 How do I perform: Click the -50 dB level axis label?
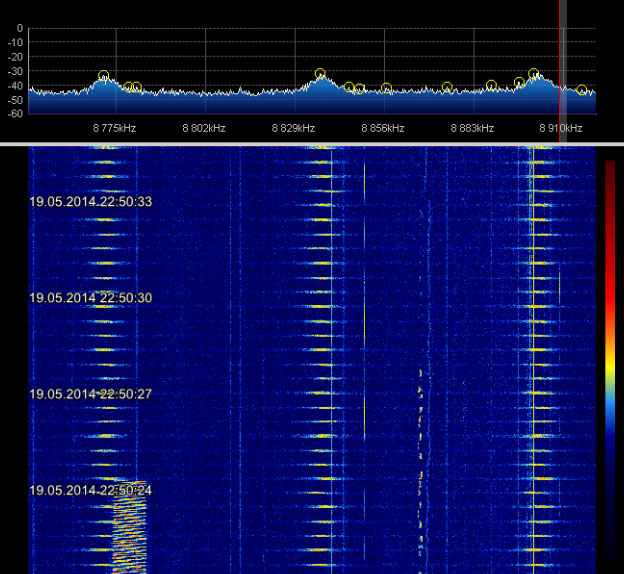tap(16, 100)
